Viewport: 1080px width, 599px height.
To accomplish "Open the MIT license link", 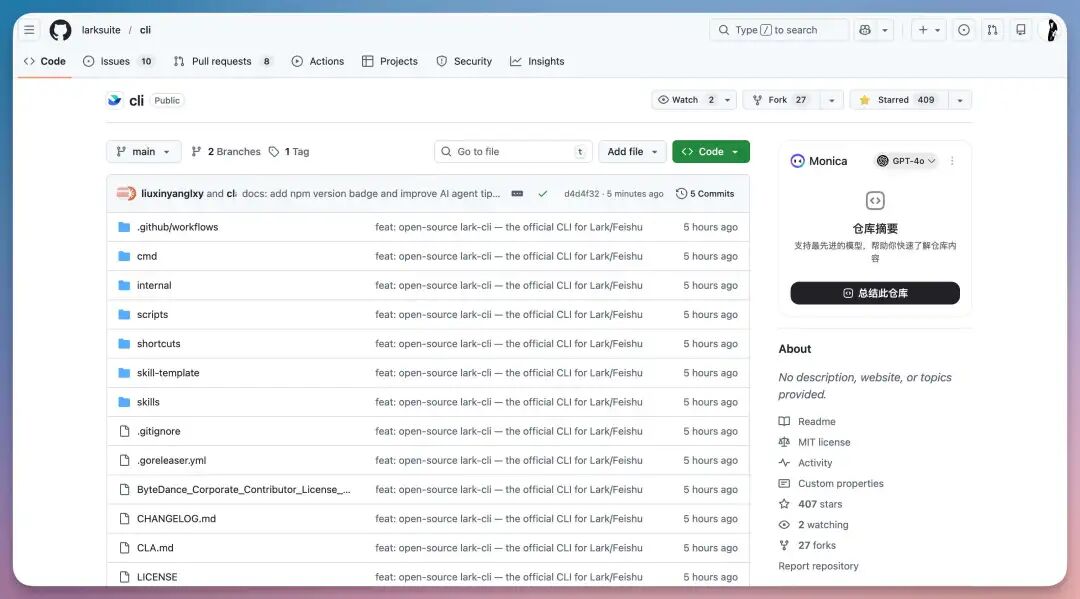I will pyautogui.click(x=824, y=442).
